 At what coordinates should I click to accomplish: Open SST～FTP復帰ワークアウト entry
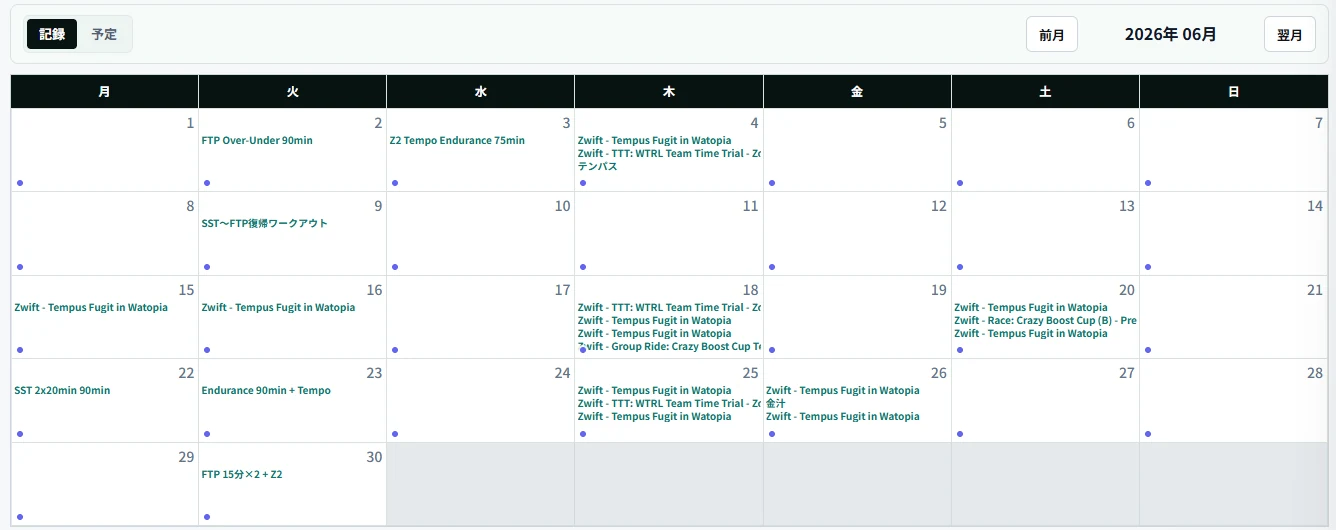click(x=265, y=224)
